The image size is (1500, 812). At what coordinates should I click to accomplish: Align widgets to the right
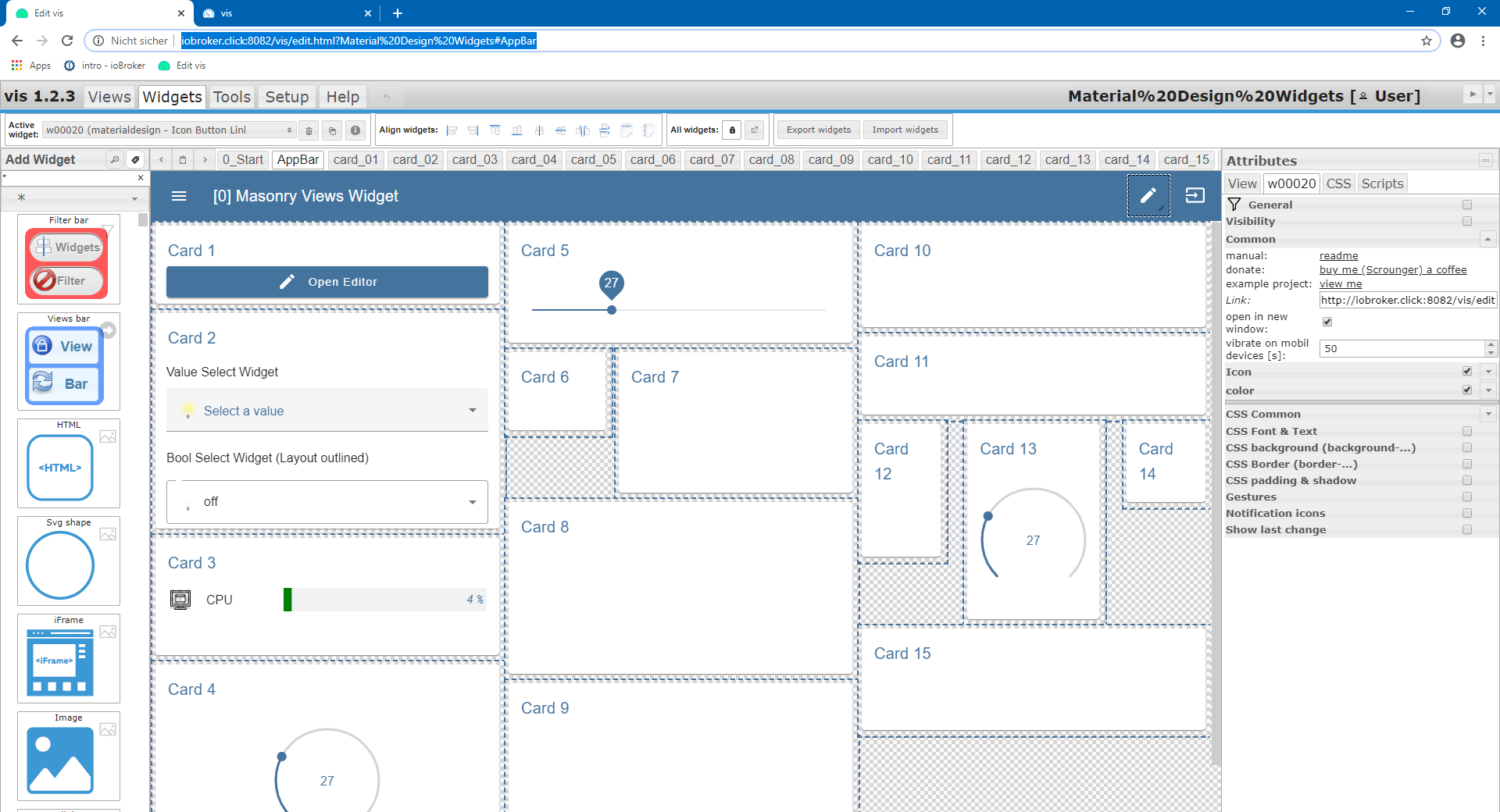473,130
